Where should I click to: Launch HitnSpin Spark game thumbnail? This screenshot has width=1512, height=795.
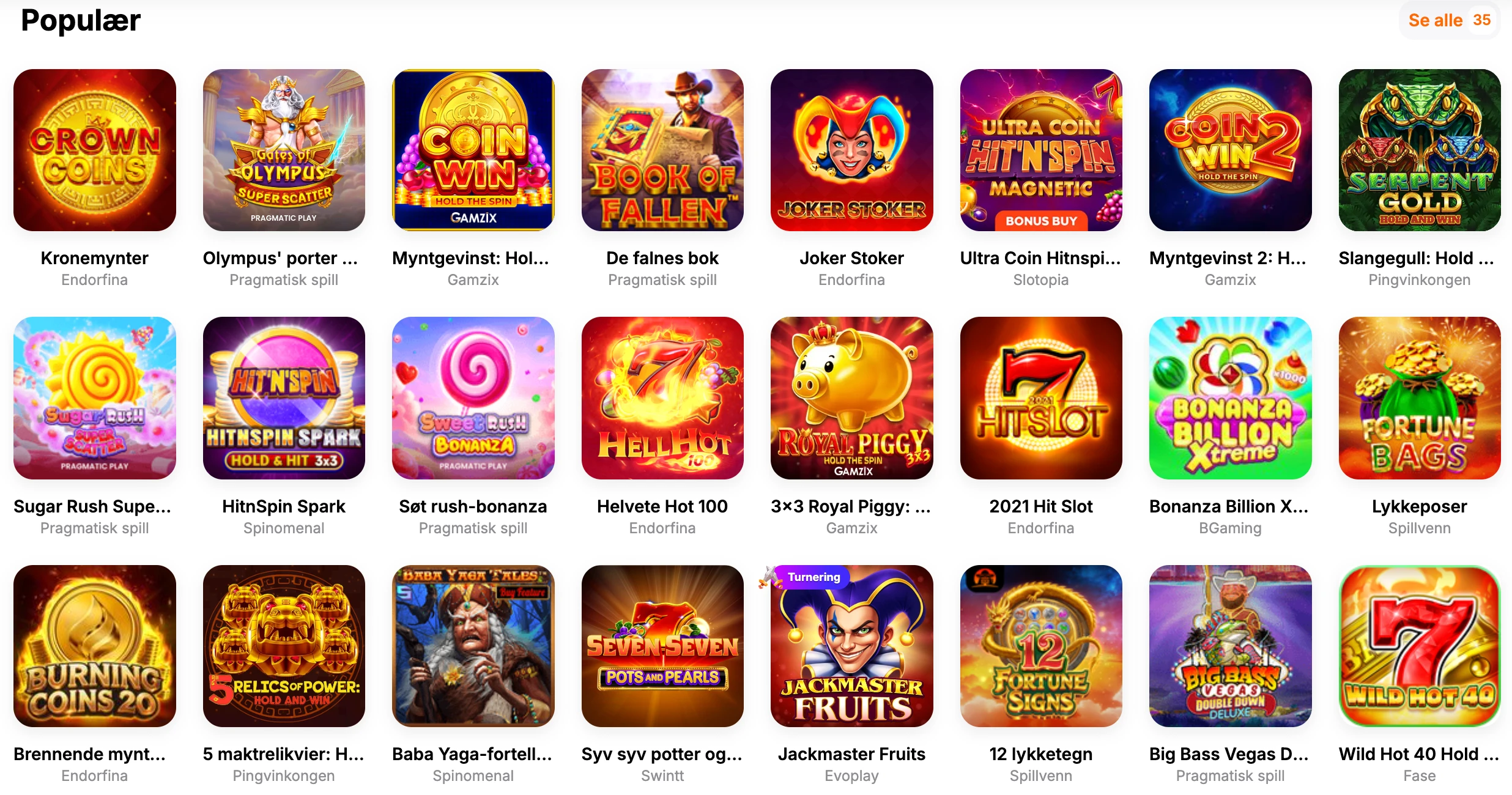[x=284, y=398]
